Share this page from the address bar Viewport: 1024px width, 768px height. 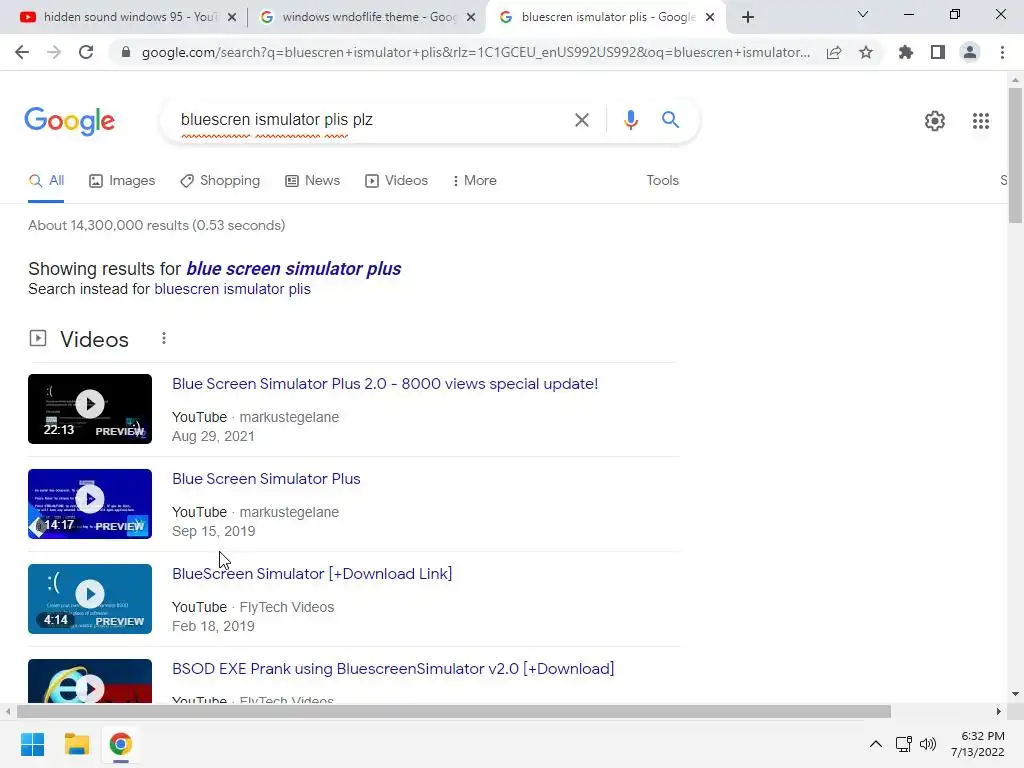[834, 52]
